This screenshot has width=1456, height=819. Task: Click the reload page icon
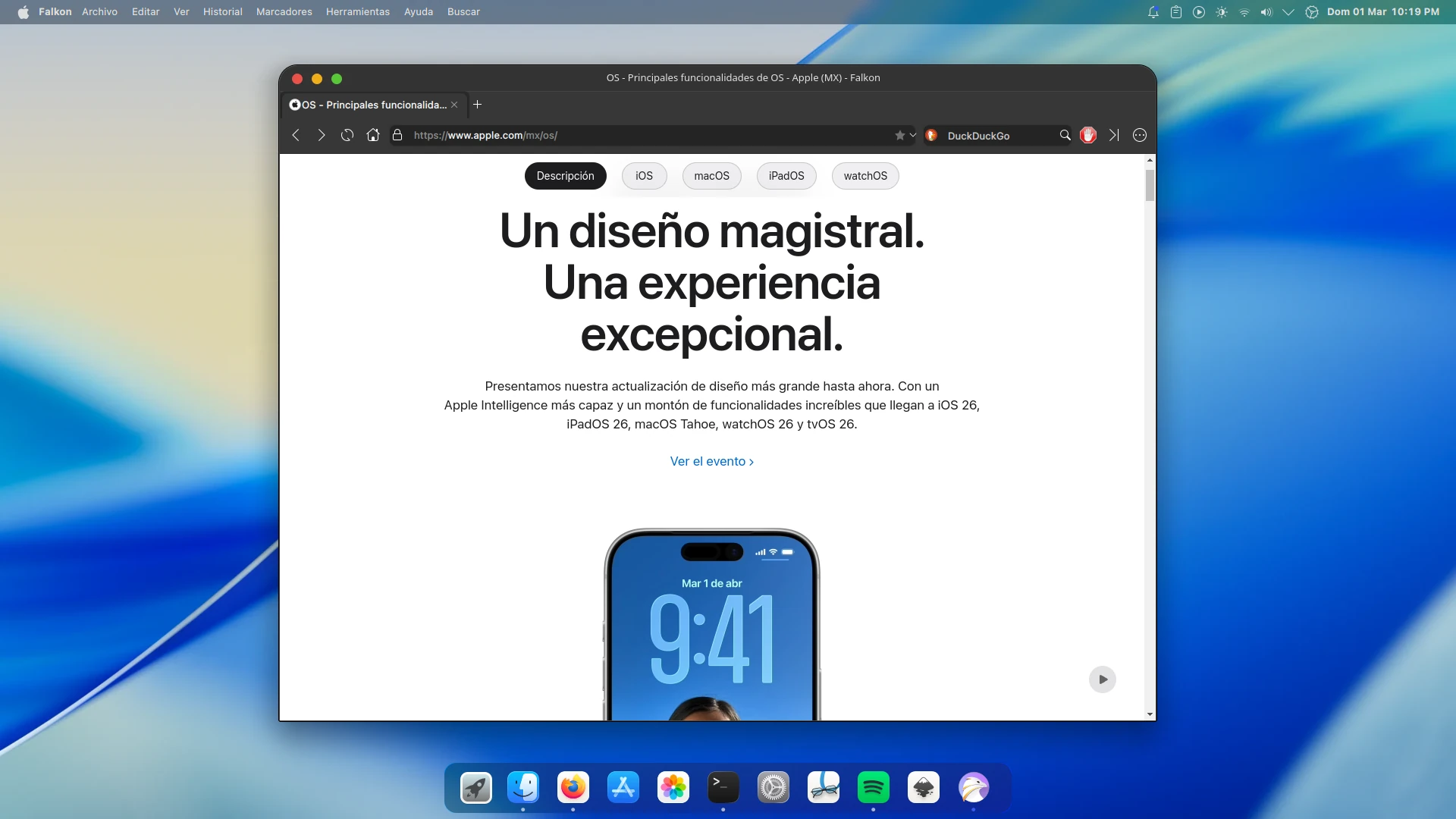coord(347,135)
